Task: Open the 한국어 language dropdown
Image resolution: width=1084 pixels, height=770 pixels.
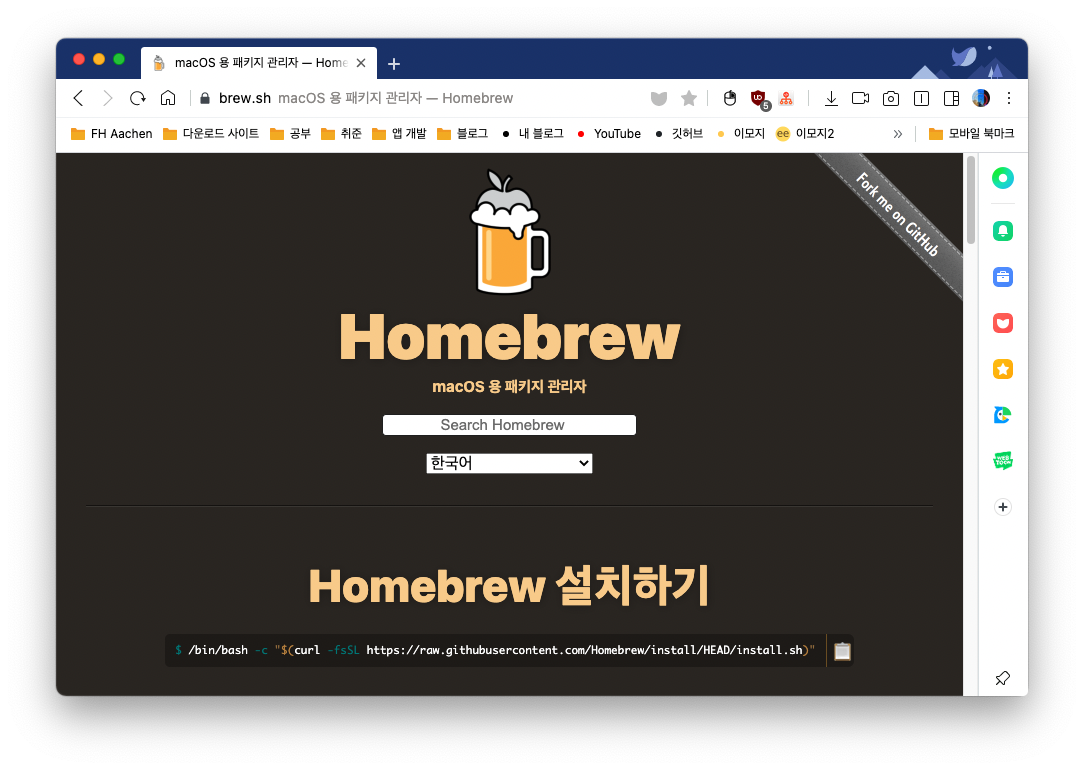Action: [510, 463]
